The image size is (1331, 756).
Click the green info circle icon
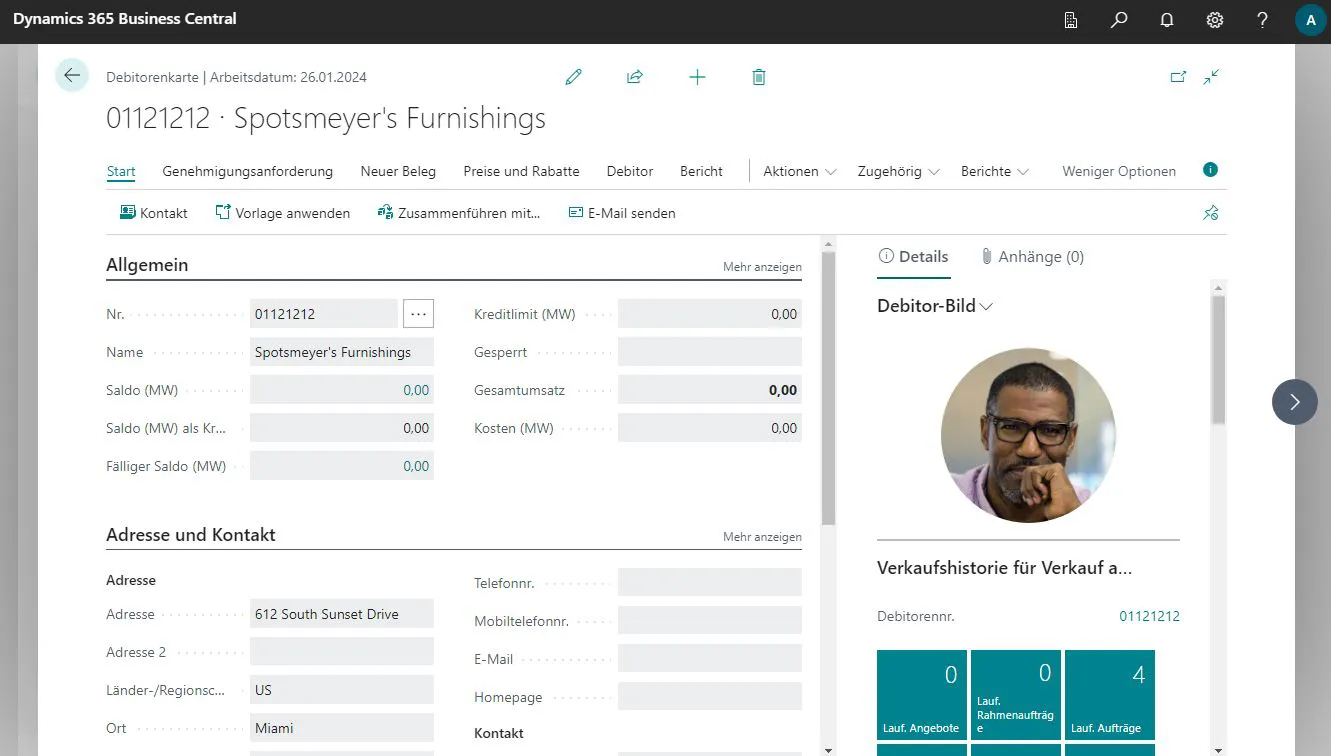[1210, 170]
